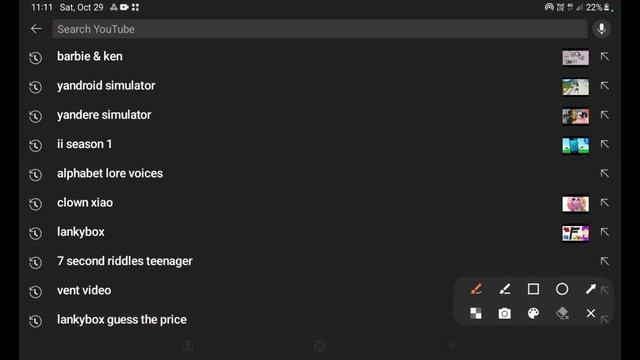
Task: Choose the circle shape tool
Action: click(x=562, y=289)
